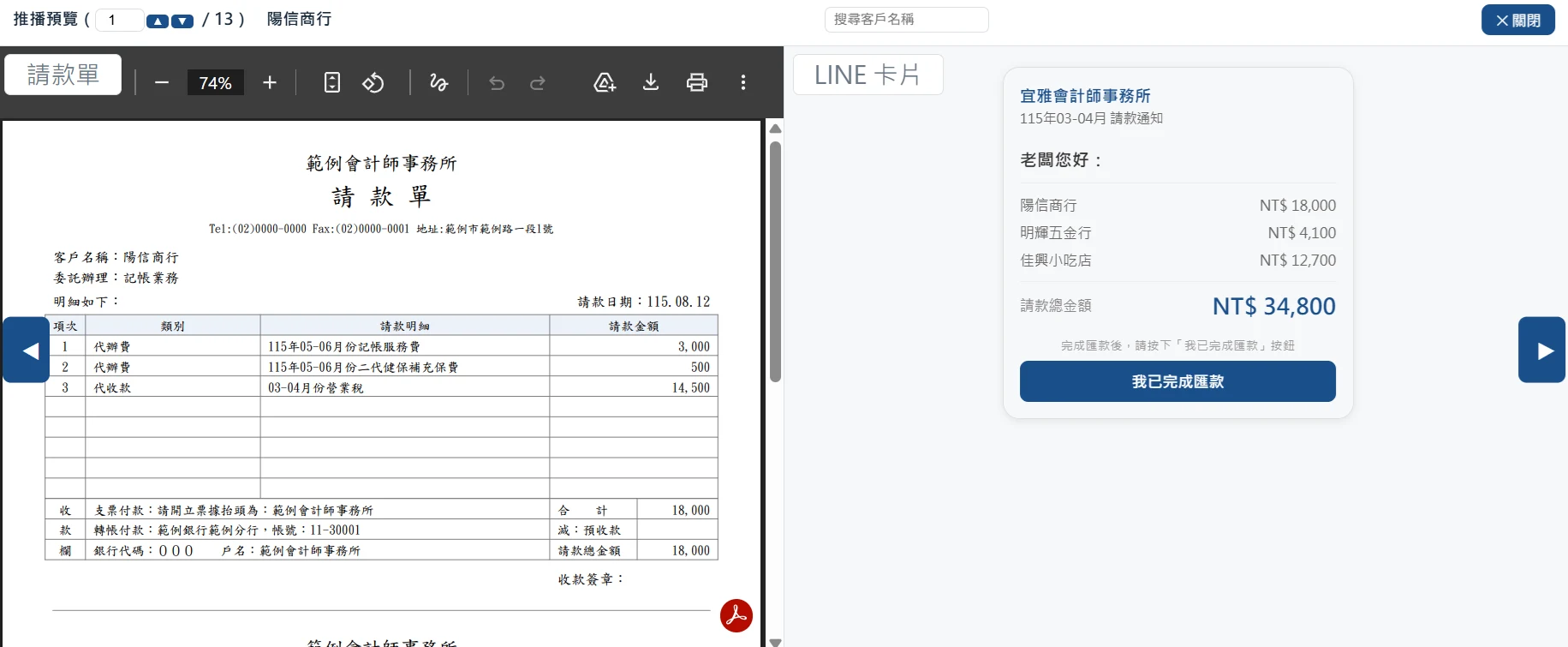Click the 推播預覽 header label
1568x647 pixels.
45,19
